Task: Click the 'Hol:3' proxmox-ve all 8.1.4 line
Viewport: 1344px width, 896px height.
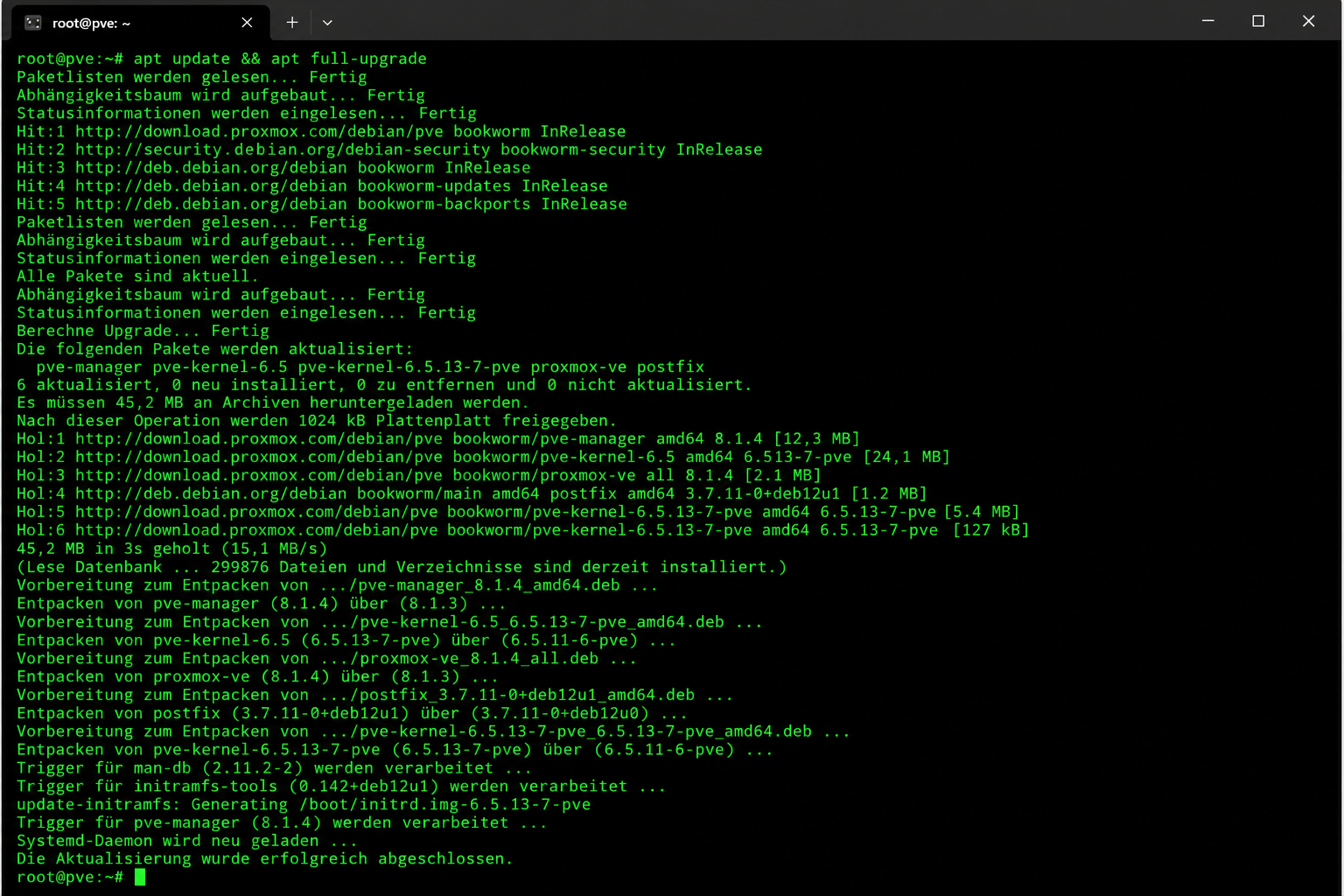Action: pyautogui.click(x=419, y=476)
